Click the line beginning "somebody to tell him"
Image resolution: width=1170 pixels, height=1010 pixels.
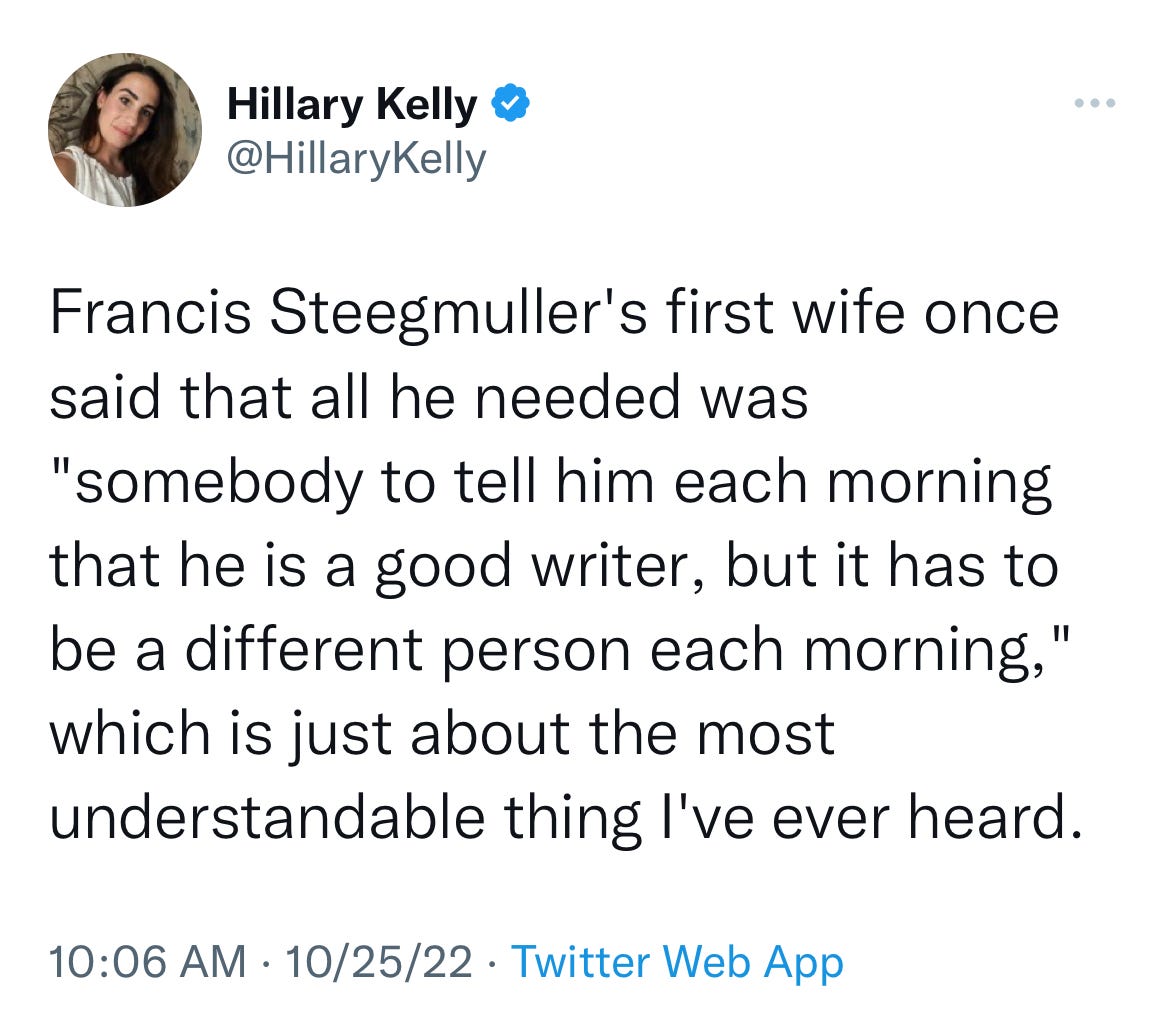(x=552, y=483)
